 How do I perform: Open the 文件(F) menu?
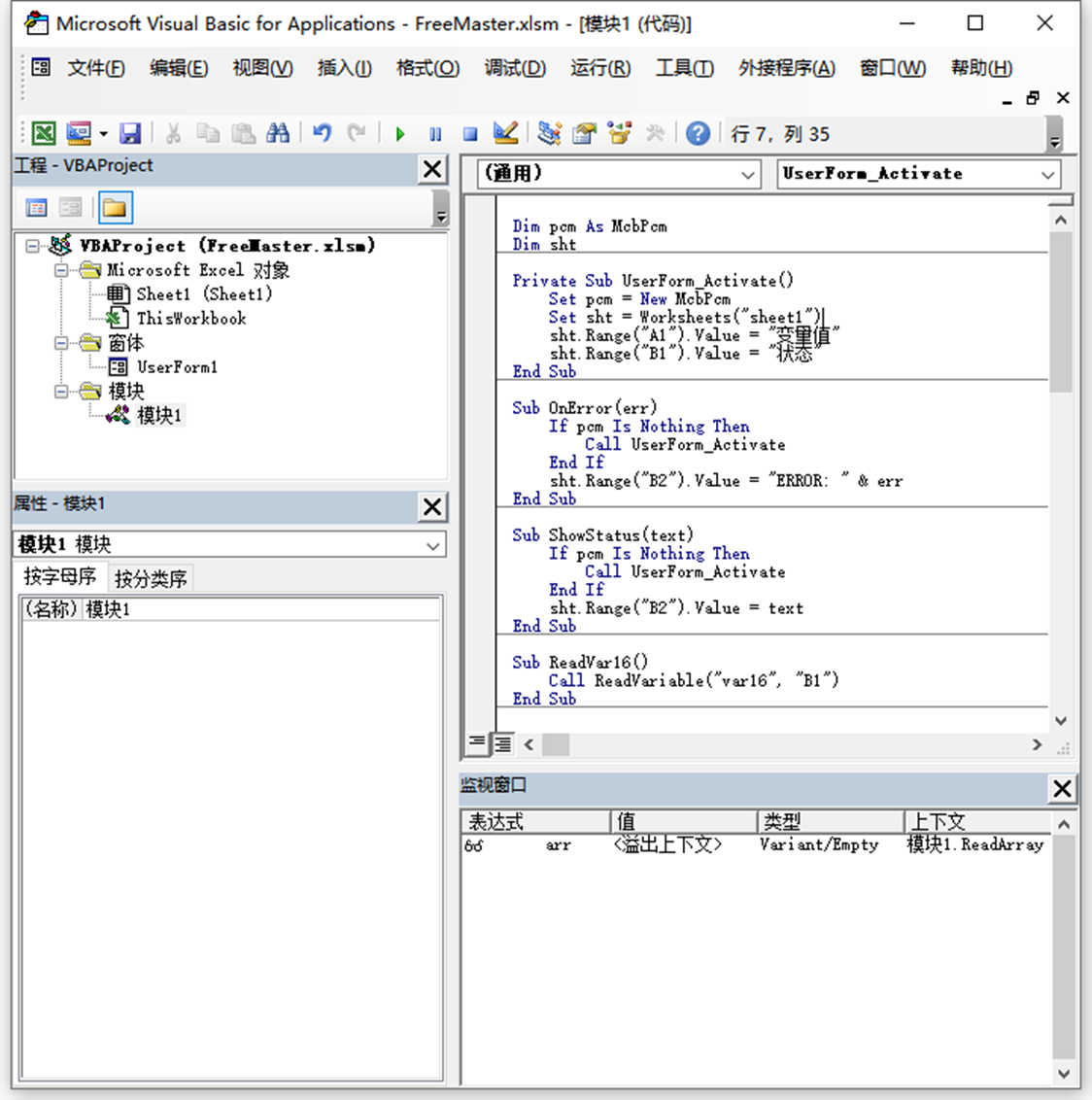(96, 68)
